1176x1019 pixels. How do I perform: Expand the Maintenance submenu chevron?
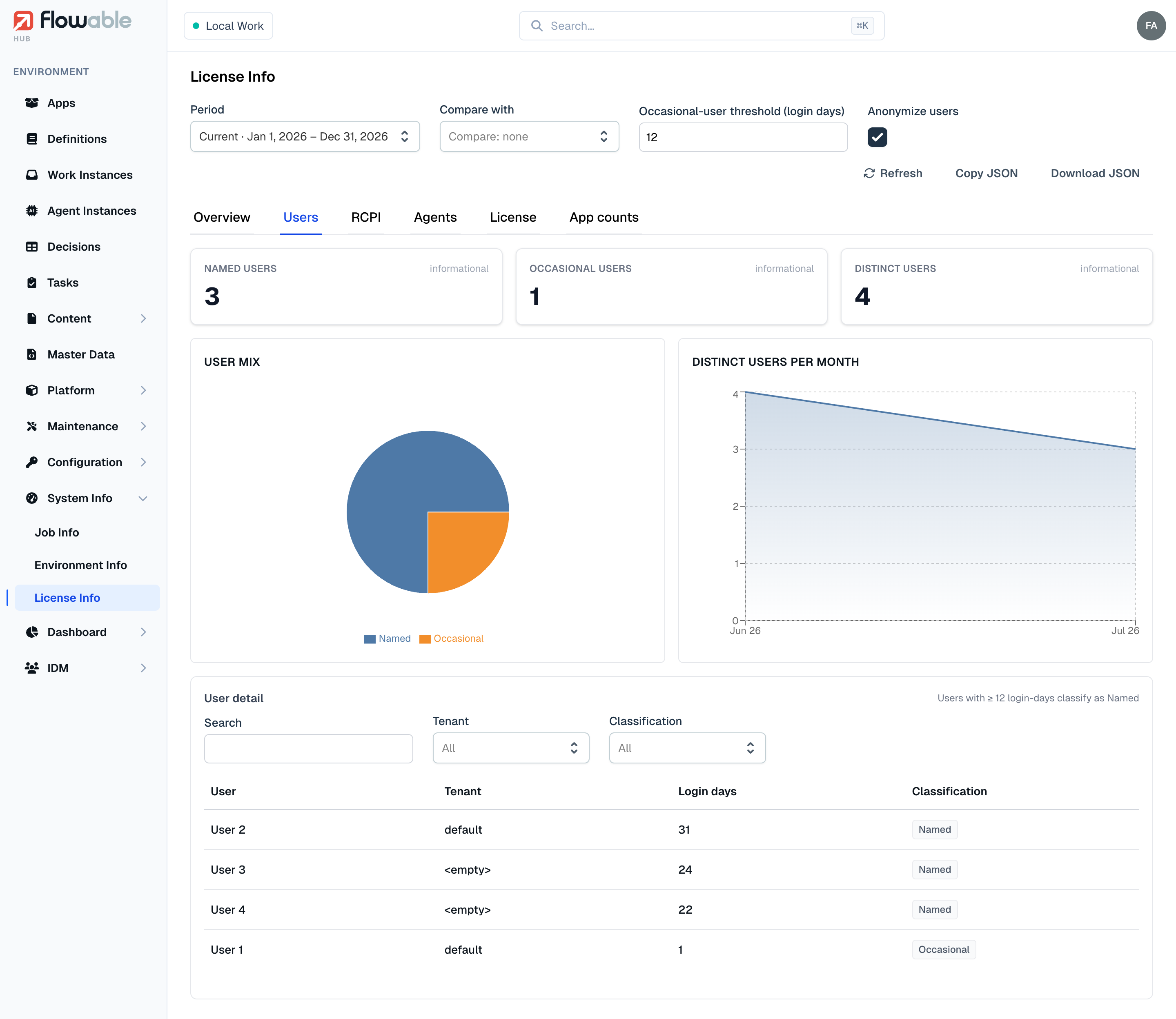click(143, 427)
